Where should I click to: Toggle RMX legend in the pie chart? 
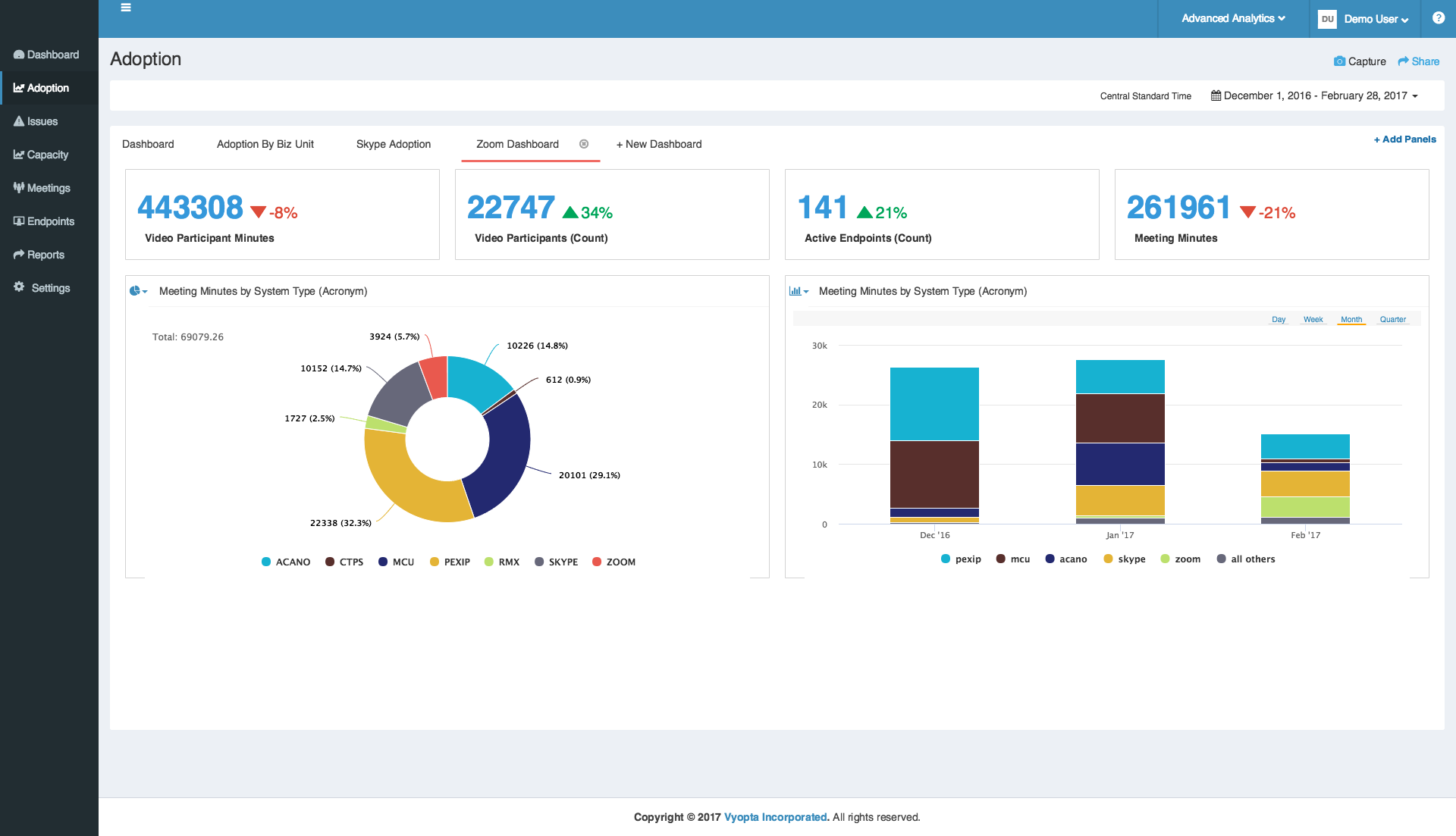[x=502, y=562]
